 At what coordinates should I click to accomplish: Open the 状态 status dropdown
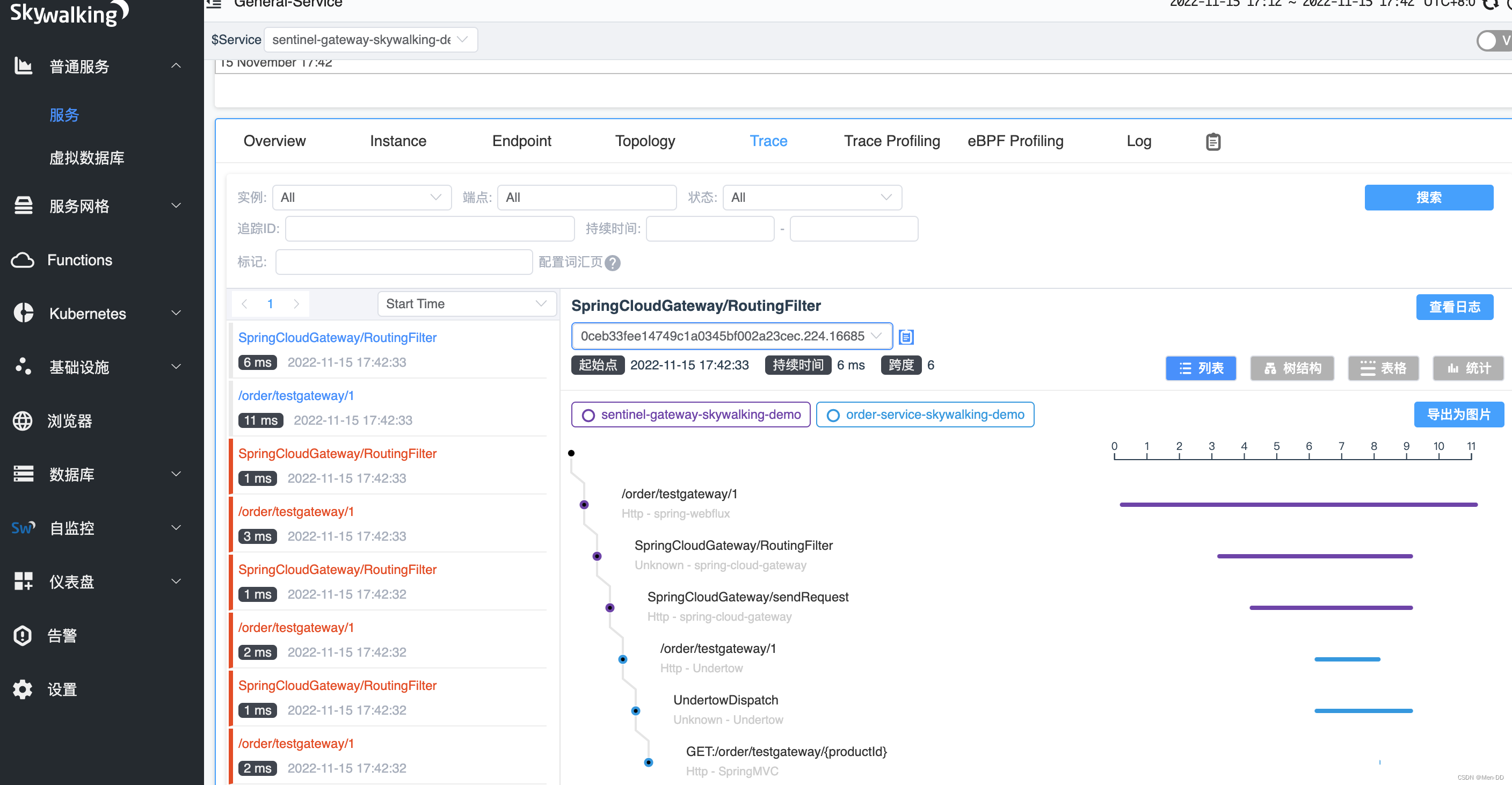pos(812,197)
